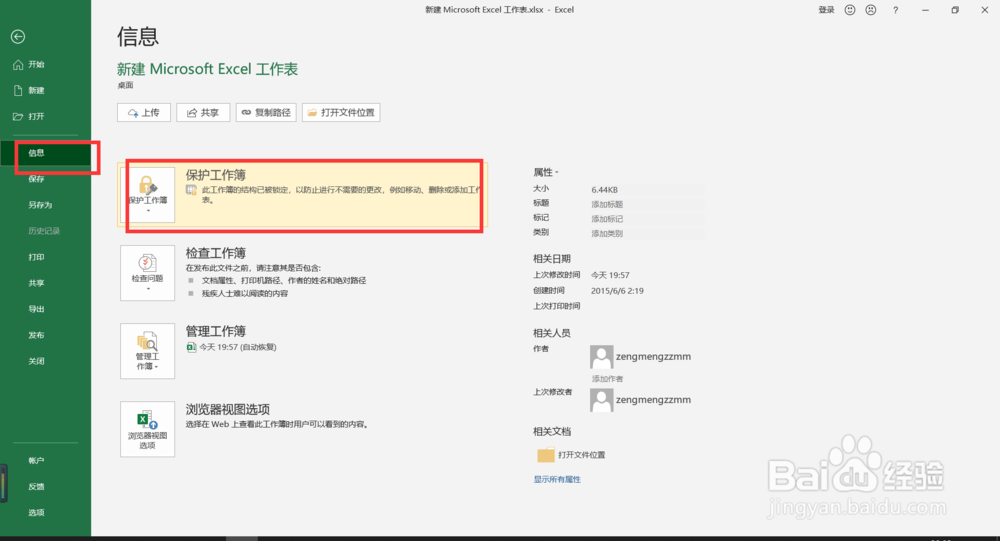Click the 显示所有属性 link
Screen dimensions: 1000x541
coord(557,480)
